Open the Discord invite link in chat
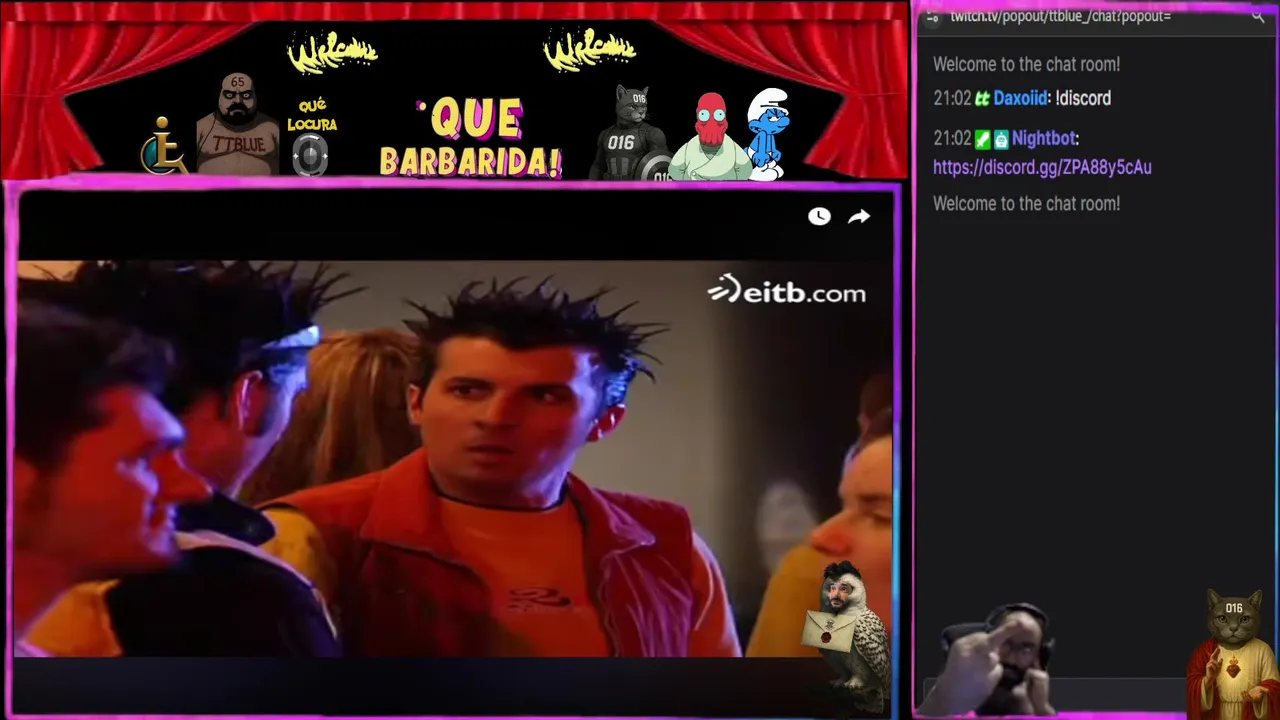1280x720 pixels. [x=1042, y=168]
